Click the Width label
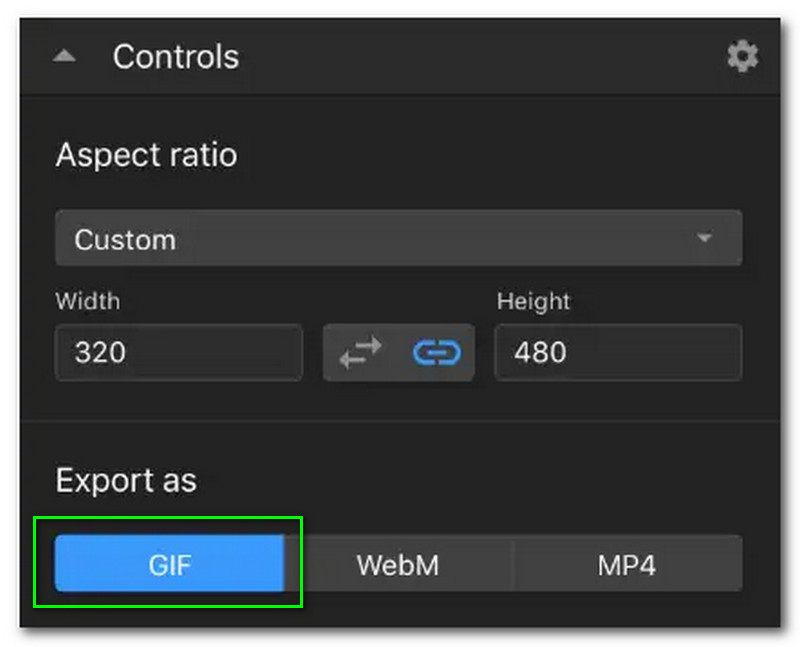 click(x=87, y=301)
